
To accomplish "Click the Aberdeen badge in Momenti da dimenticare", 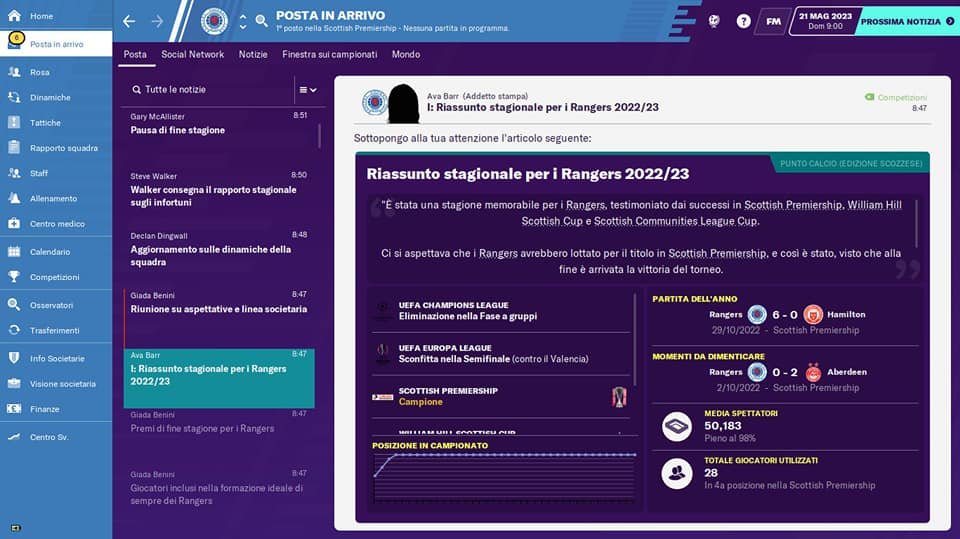I will [x=813, y=372].
